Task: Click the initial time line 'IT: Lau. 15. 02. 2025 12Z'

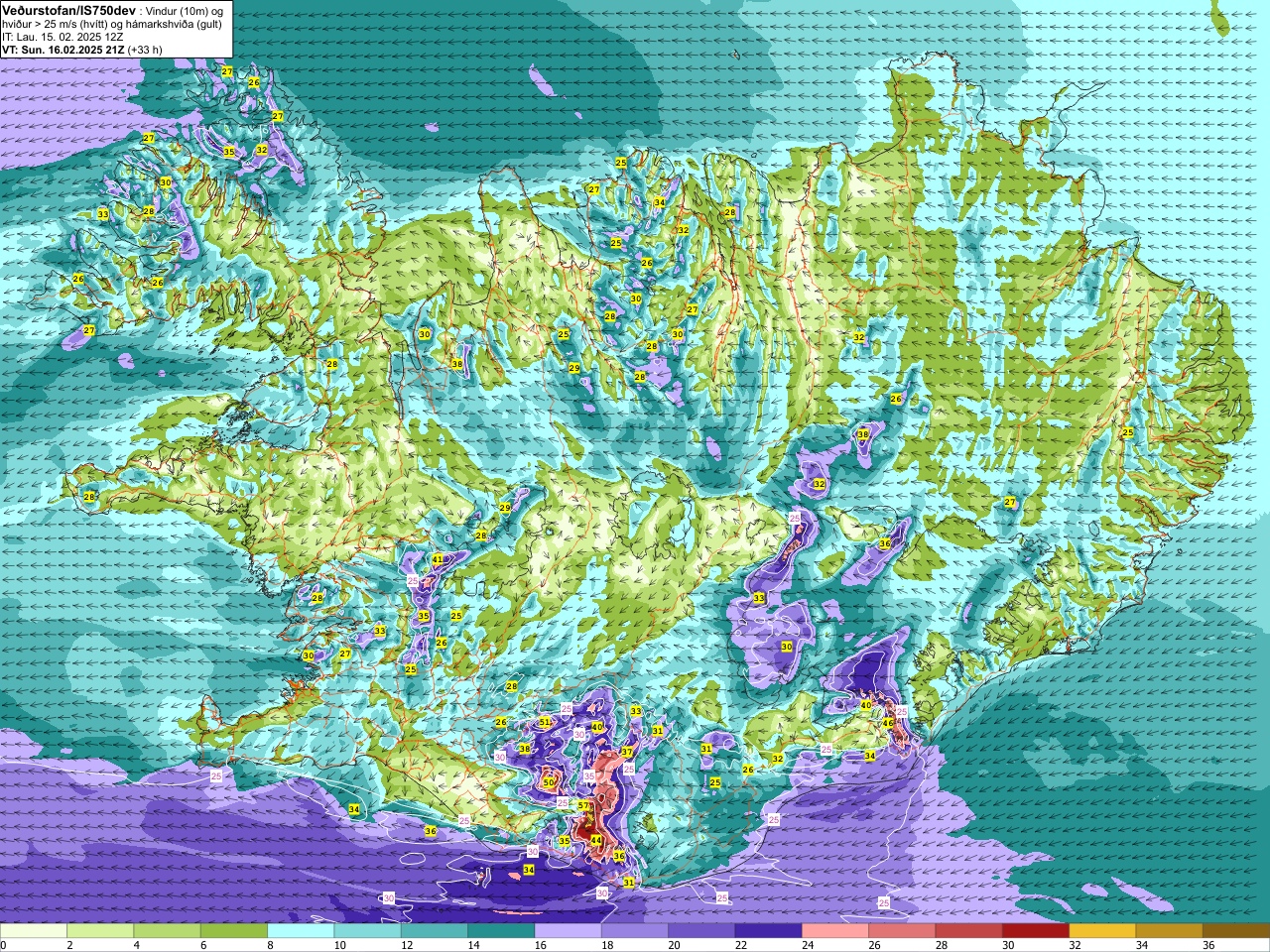Action: click(x=63, y=37)
